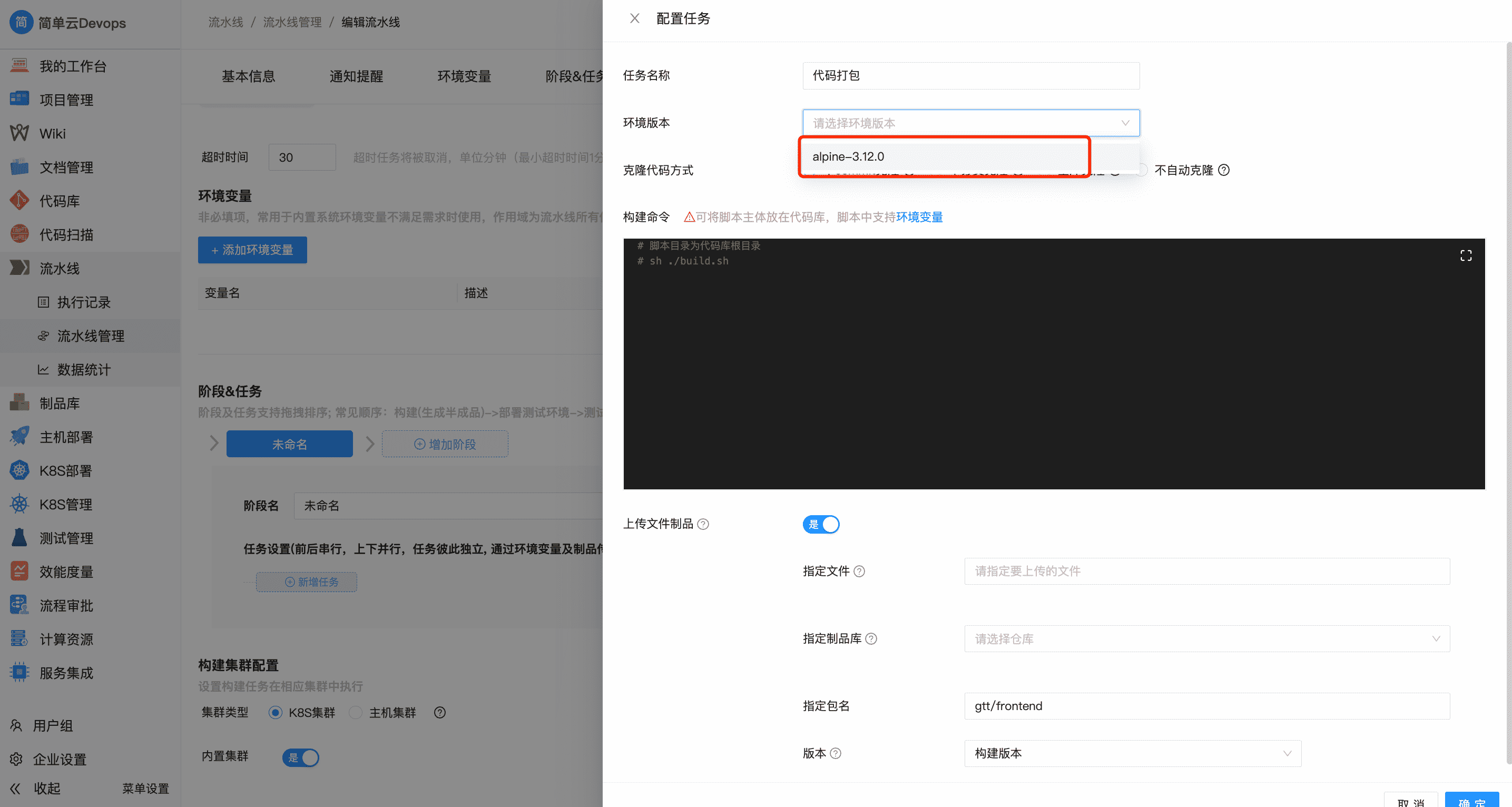1512x807 pixels.
Task: Open the 环境变量 tab
Action: (464, 76)
